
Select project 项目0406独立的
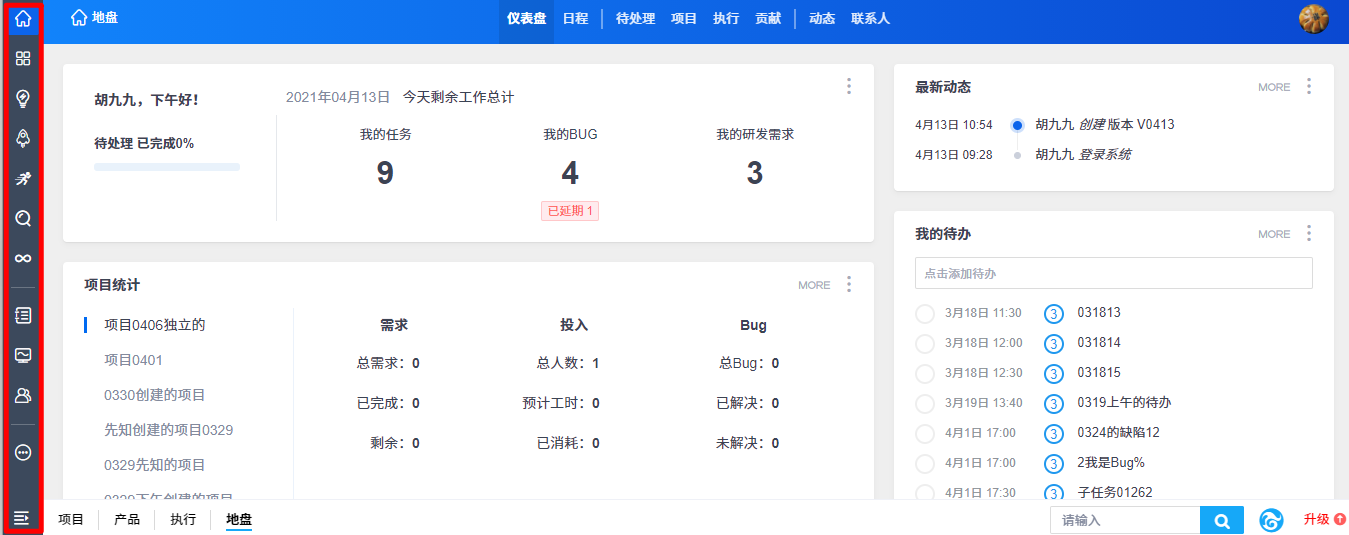(x=155, y=325)
